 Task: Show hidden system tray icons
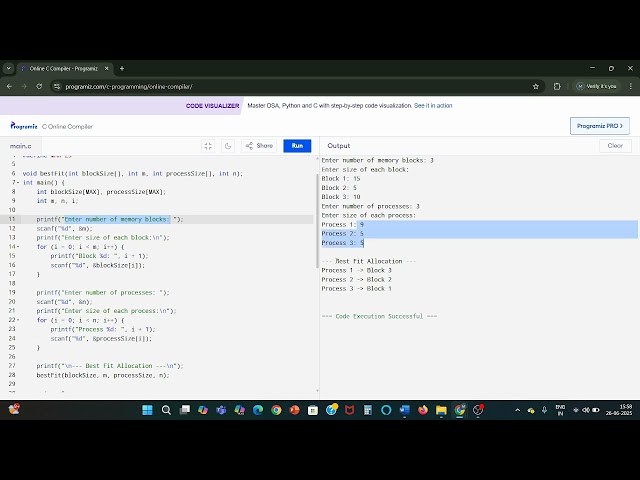[x=517, y=410]
